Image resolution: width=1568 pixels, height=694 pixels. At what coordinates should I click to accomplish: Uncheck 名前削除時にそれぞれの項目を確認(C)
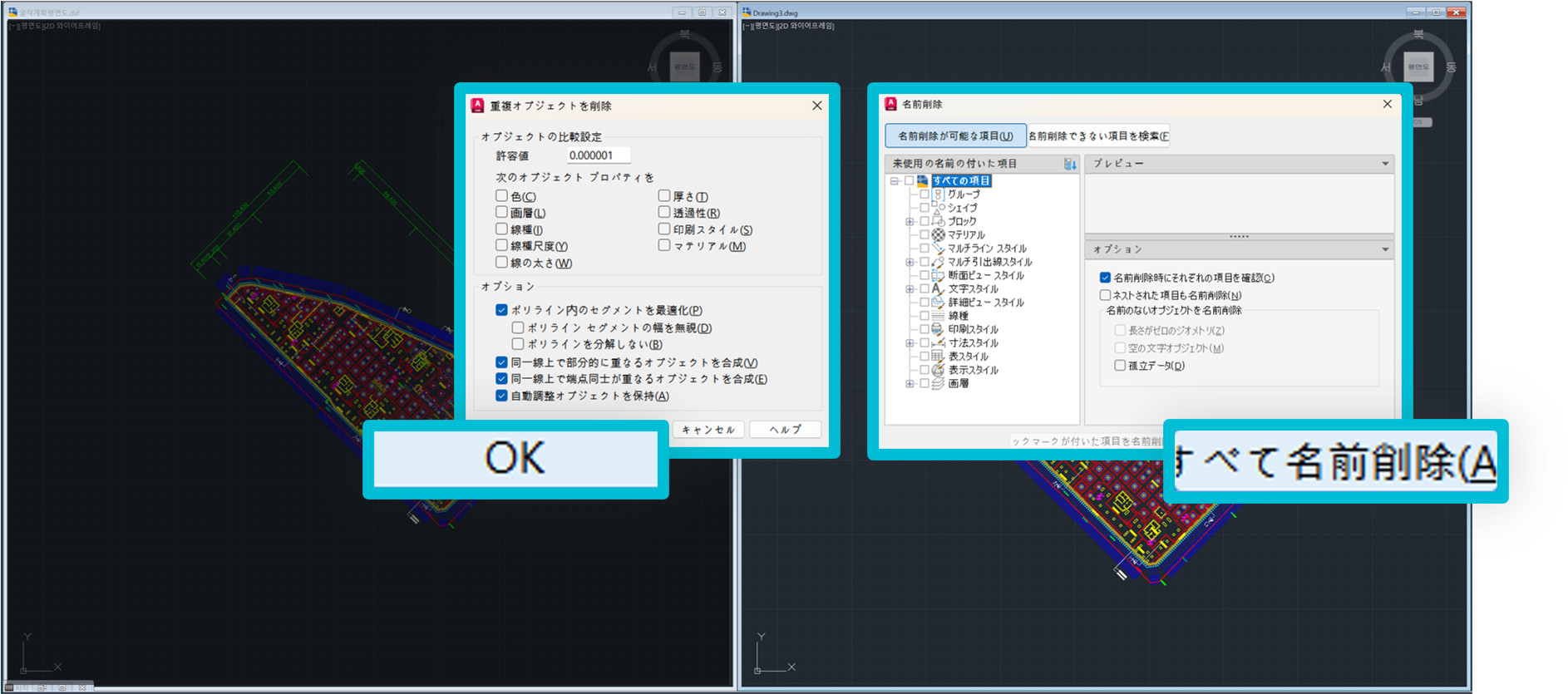[1105, 278]
